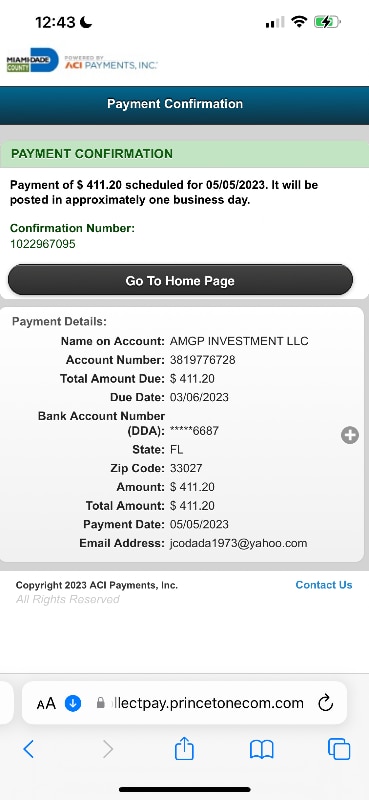Viewport: 369px width, 800px height.
Task: Tap the battery status icon
Action: 327,22
